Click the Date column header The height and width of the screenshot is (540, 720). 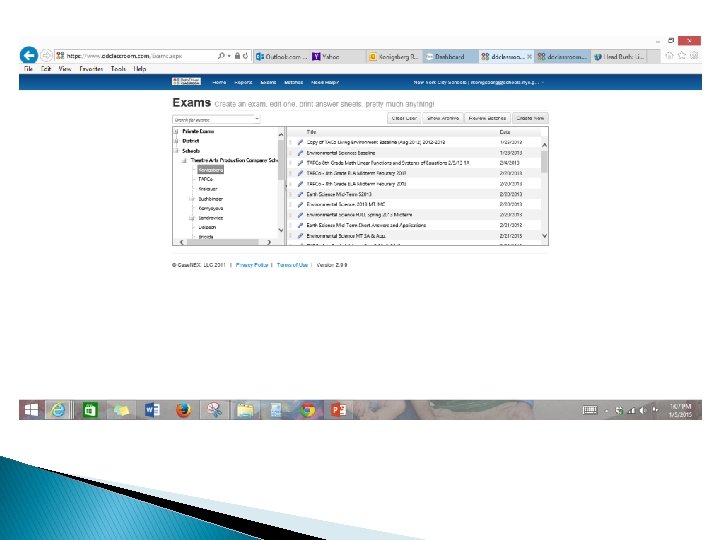pyautogui.click(x=505, y=132)
